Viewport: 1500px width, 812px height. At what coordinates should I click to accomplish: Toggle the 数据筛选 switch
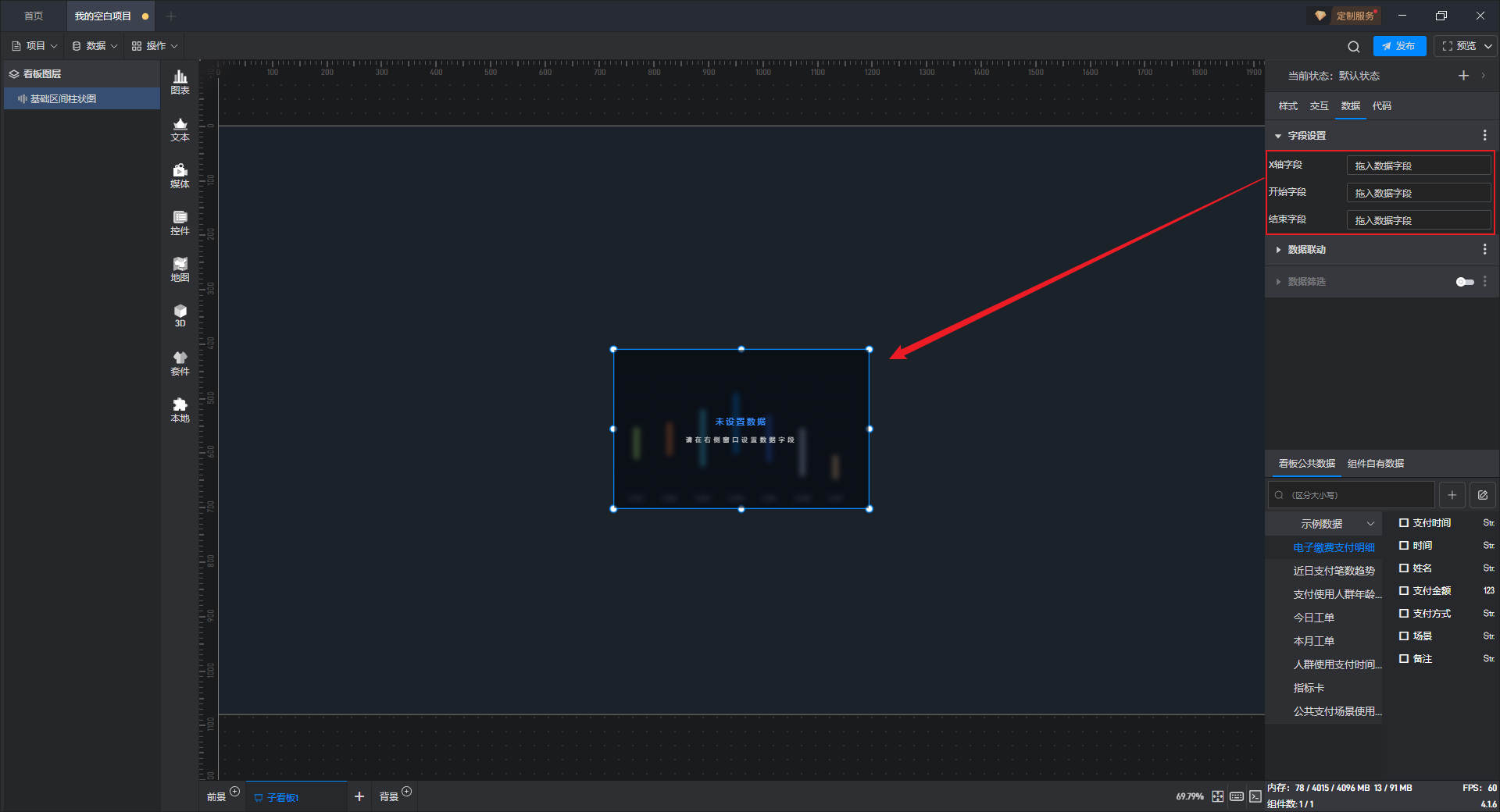tap(1465, 282)
